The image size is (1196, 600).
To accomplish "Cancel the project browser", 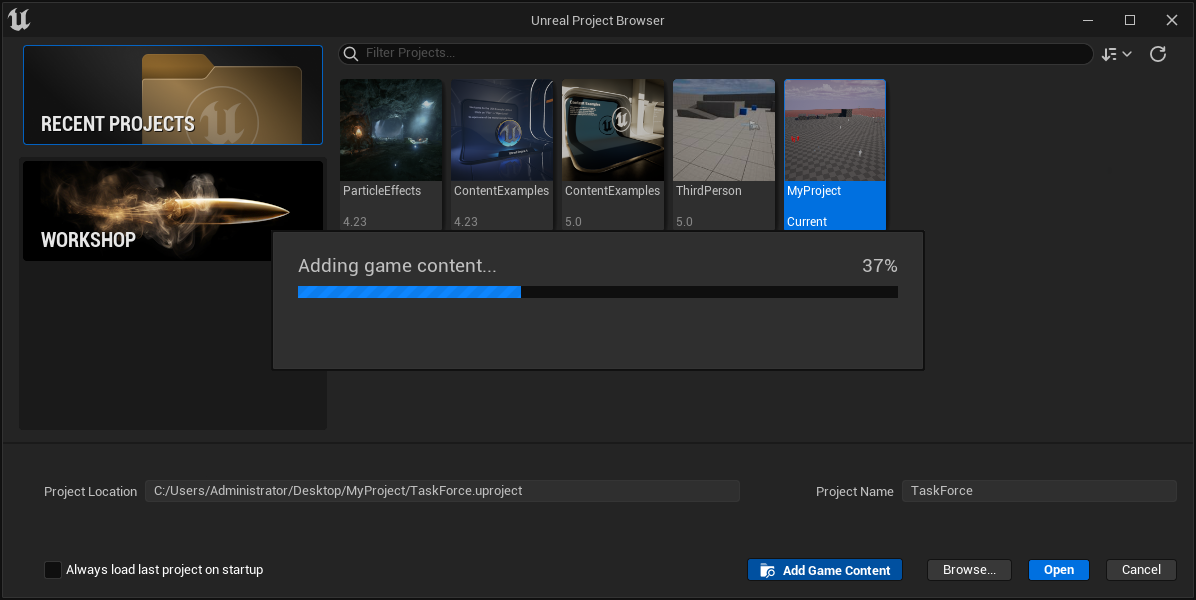I will pos(1141,569).
